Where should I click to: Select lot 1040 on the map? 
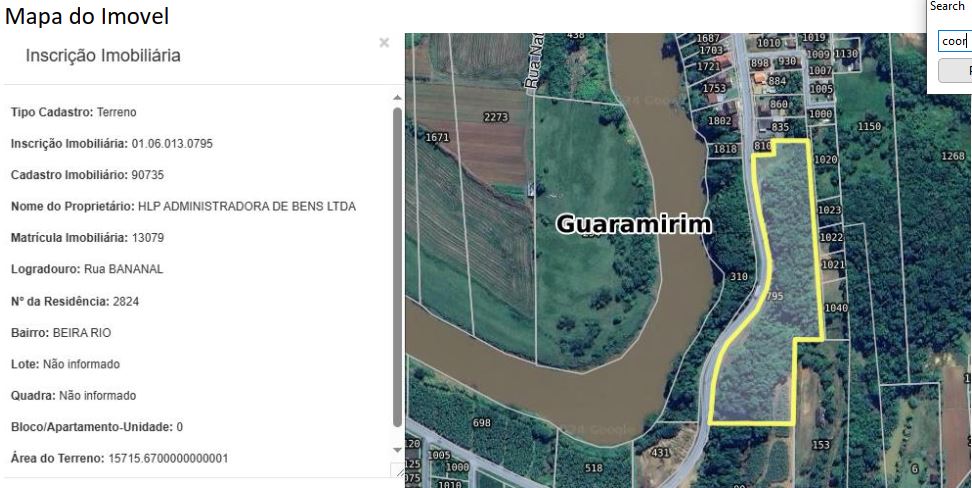point(836,308)
